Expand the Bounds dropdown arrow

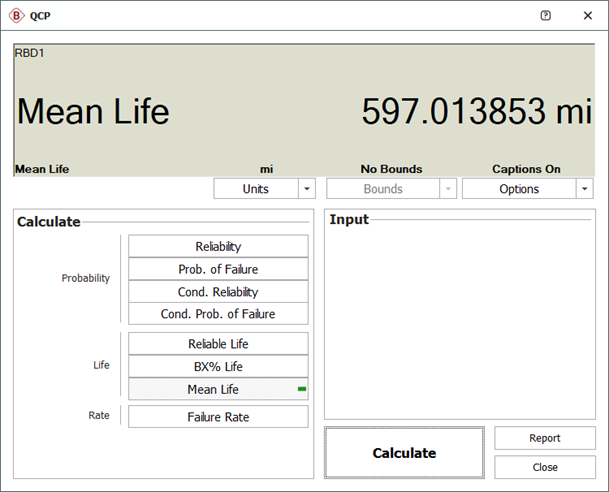tap(447, 189)
